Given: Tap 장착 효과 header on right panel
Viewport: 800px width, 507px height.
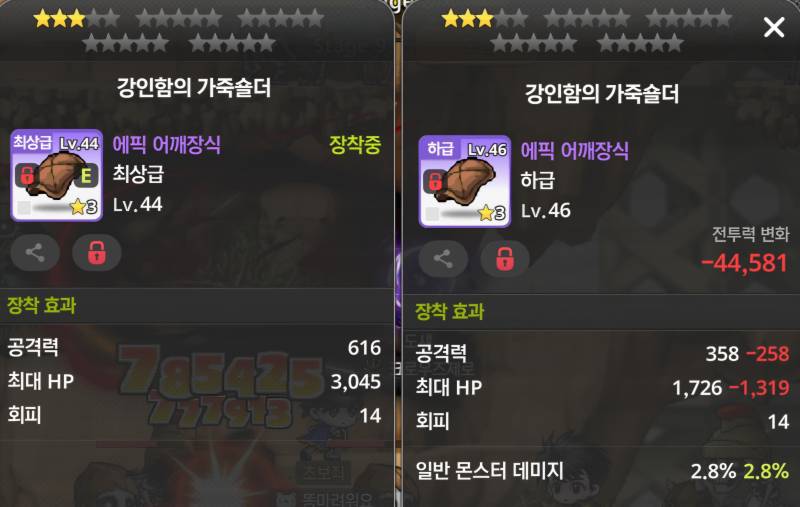Looking at the screenshot, I should coord(449,311).
